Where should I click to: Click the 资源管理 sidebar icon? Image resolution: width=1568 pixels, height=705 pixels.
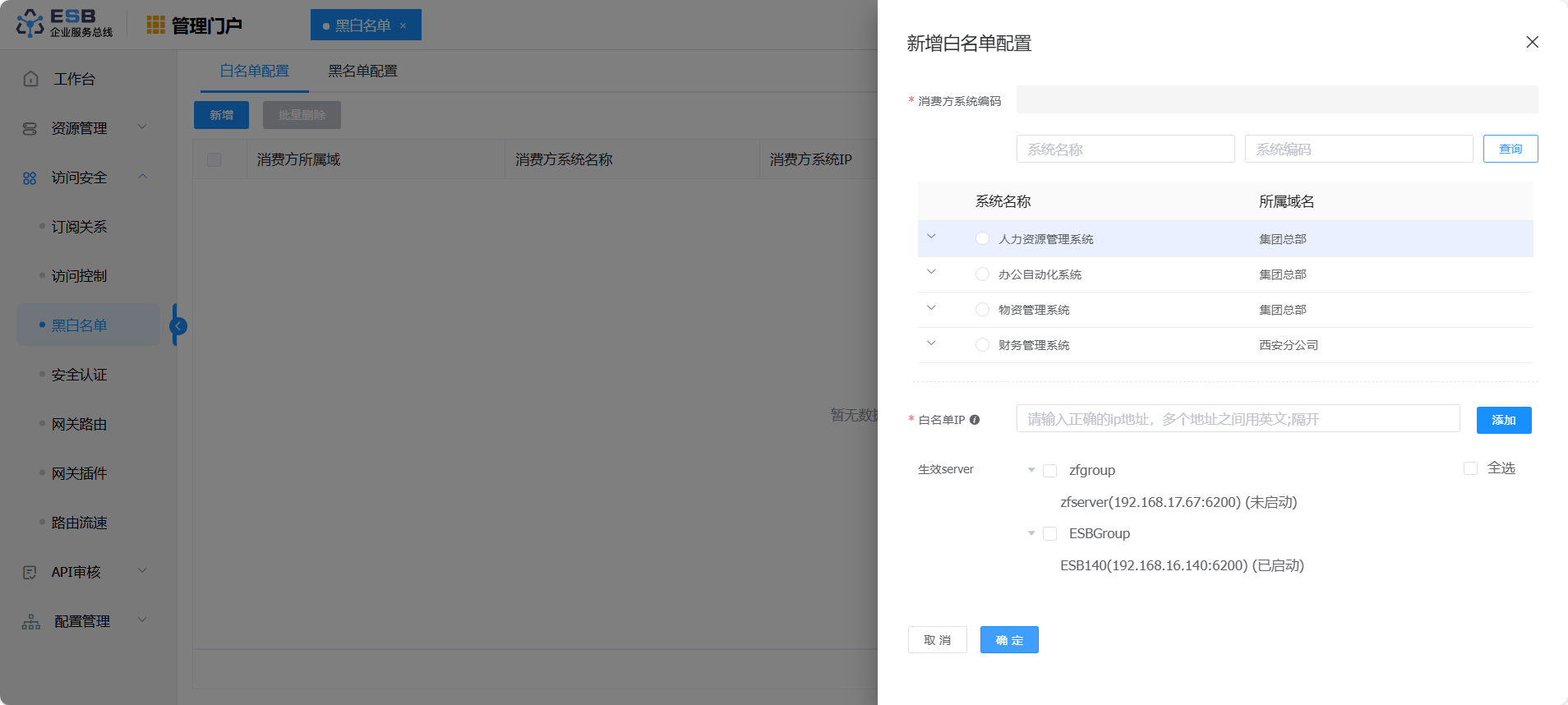(30, 128)
